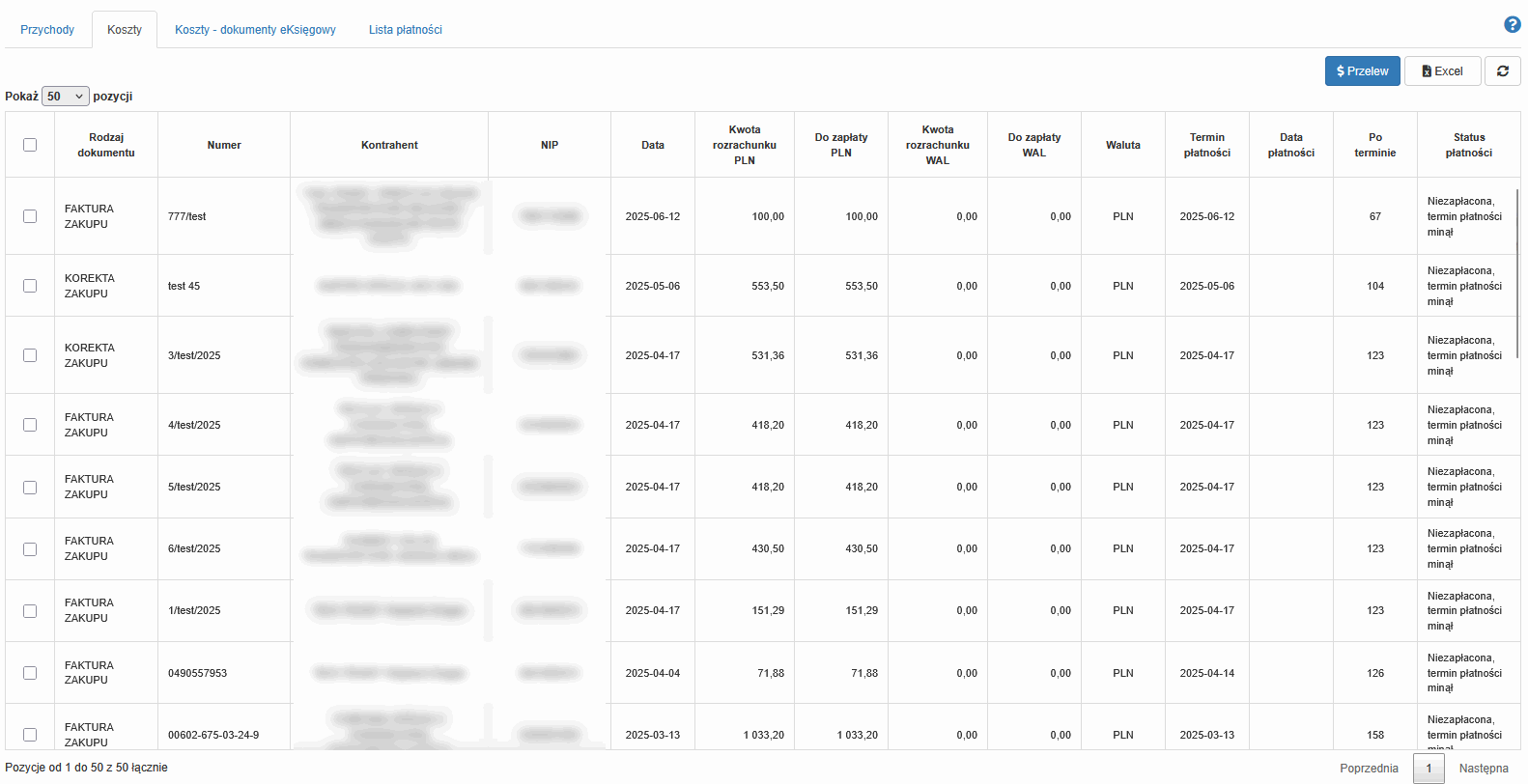The width and height of the screenshot is (1528, 784).
Task: Click the blue help question mark icon
Action: [1512, 25]
